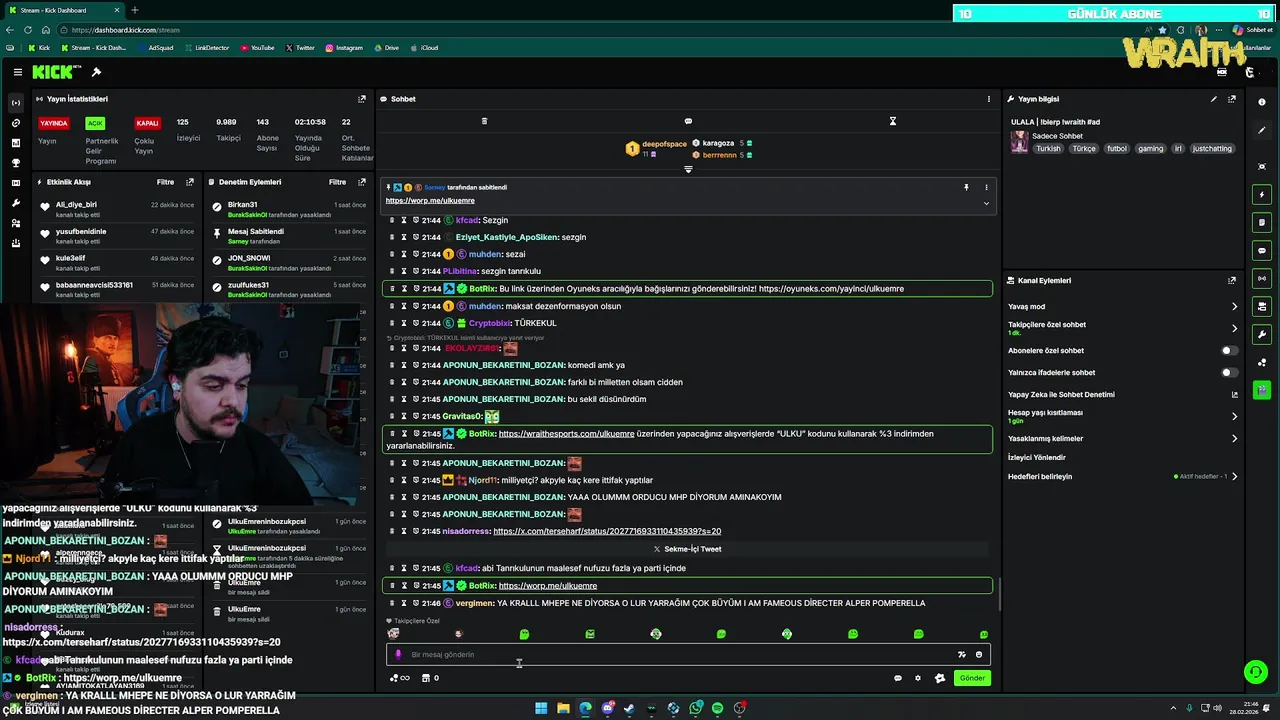Expand Yavaş mod options
The height and width of the screenshot is (720, 1280).
click(x=1234, y=307)
